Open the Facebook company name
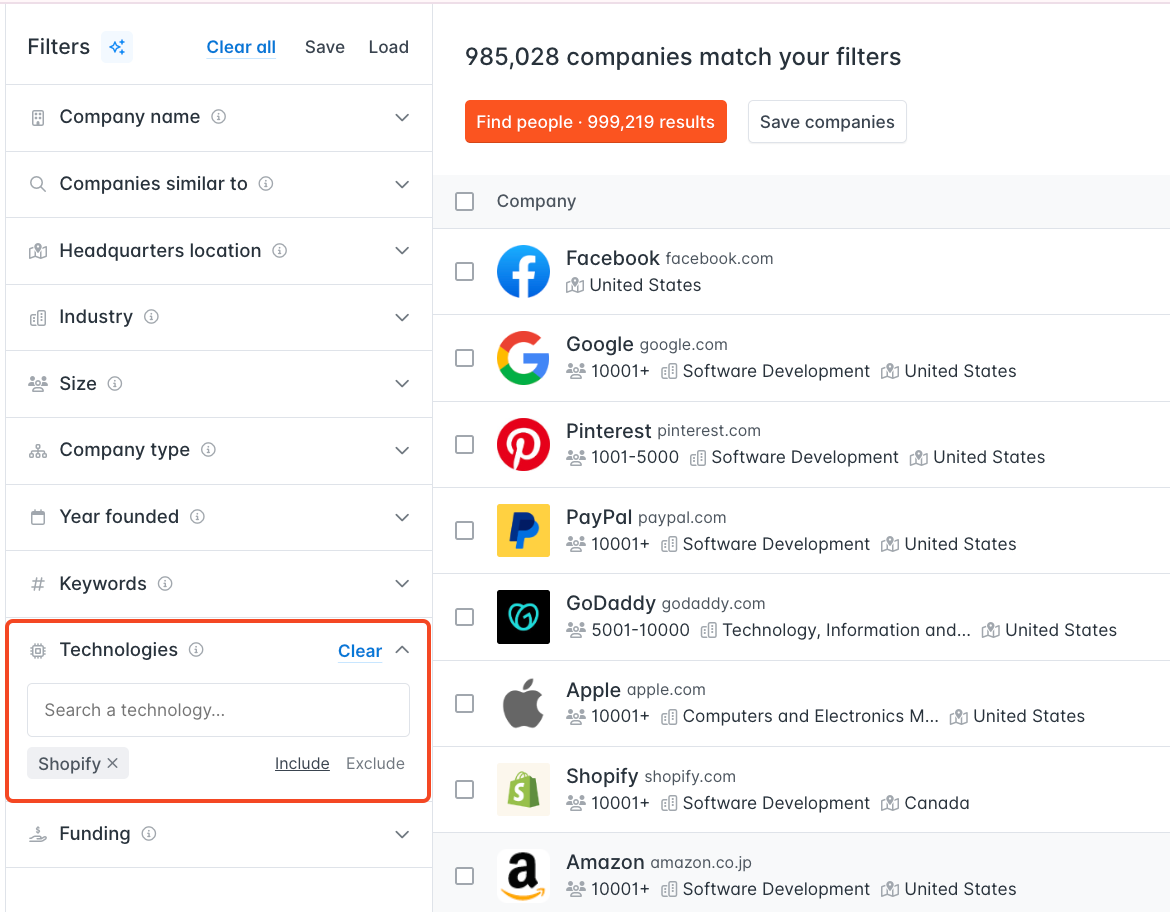This screenshot has width=1170, height=912. pos(613,258)
